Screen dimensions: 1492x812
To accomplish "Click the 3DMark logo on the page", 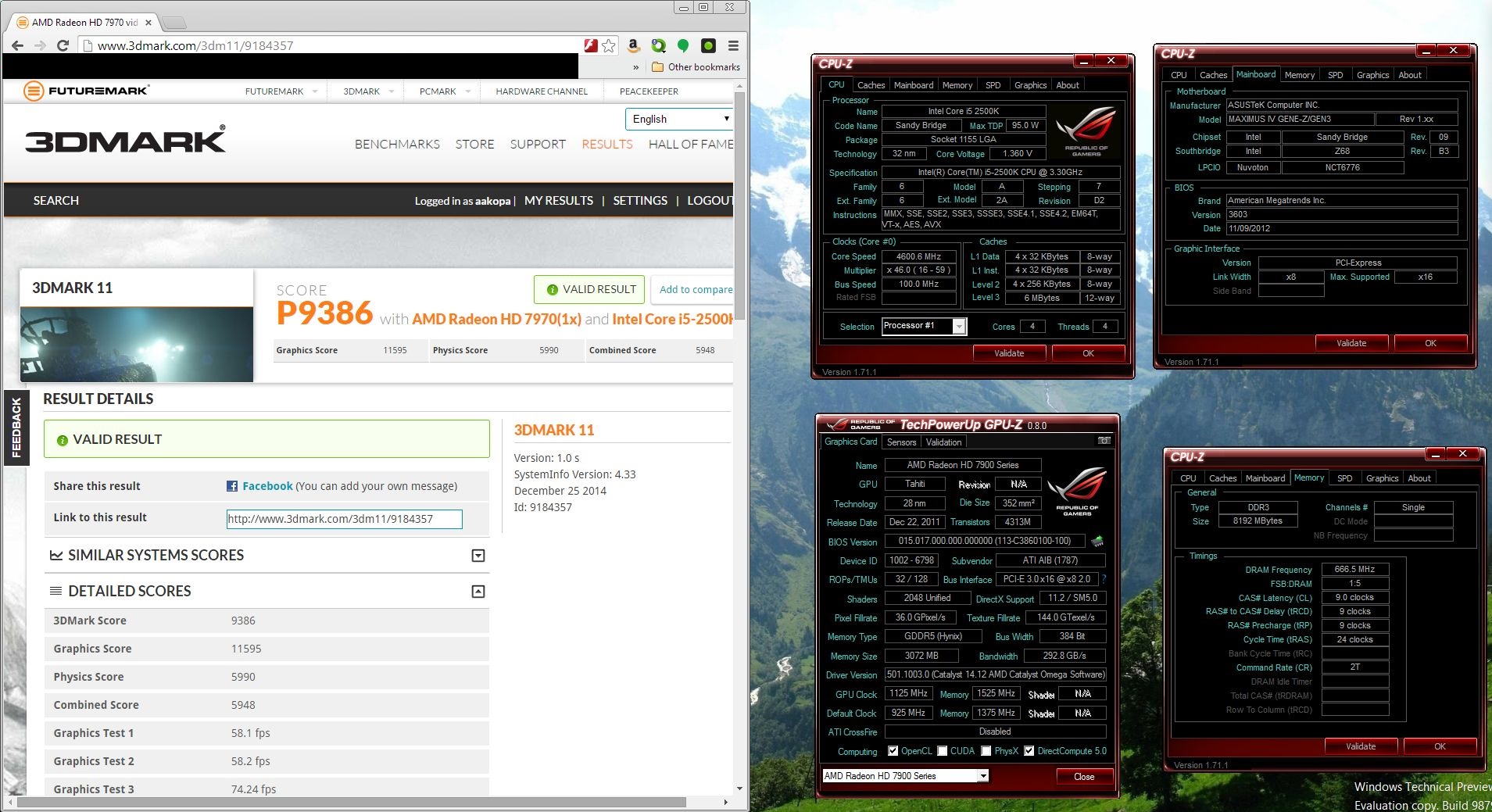I will click(x=126, y=140).
